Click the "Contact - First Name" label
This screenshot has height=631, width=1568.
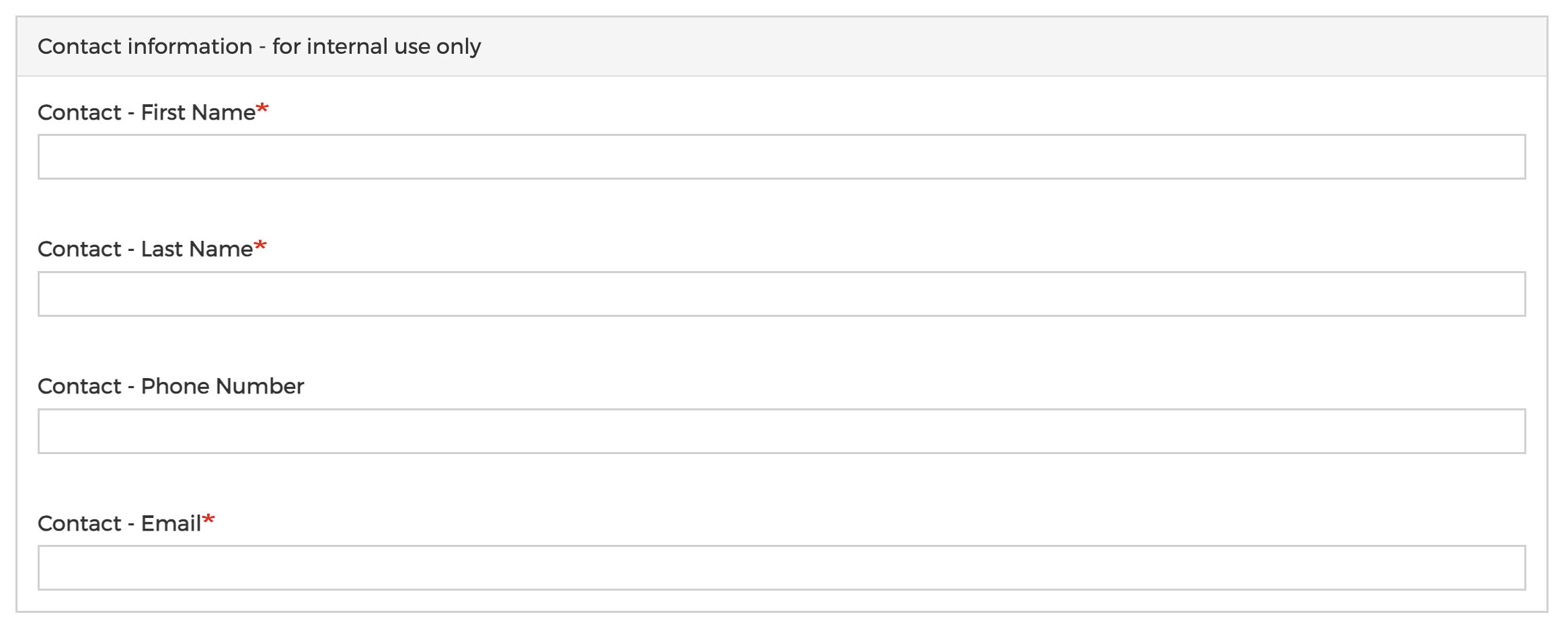click(x=147, y=112)
